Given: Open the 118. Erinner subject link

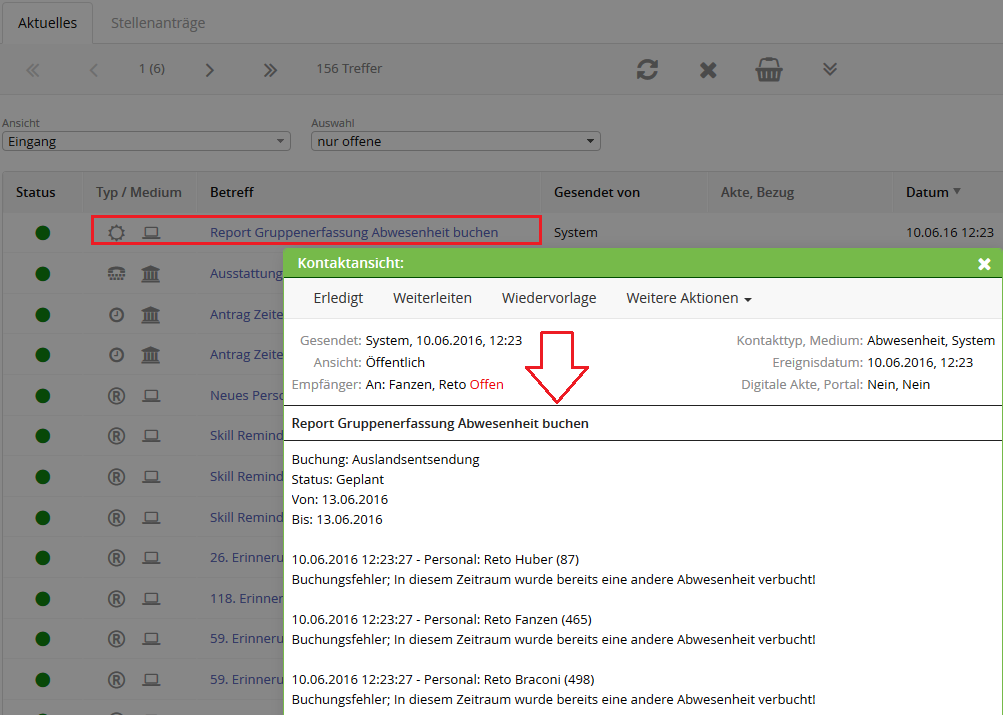Looking at the screenshot, I should click(246, 599).
